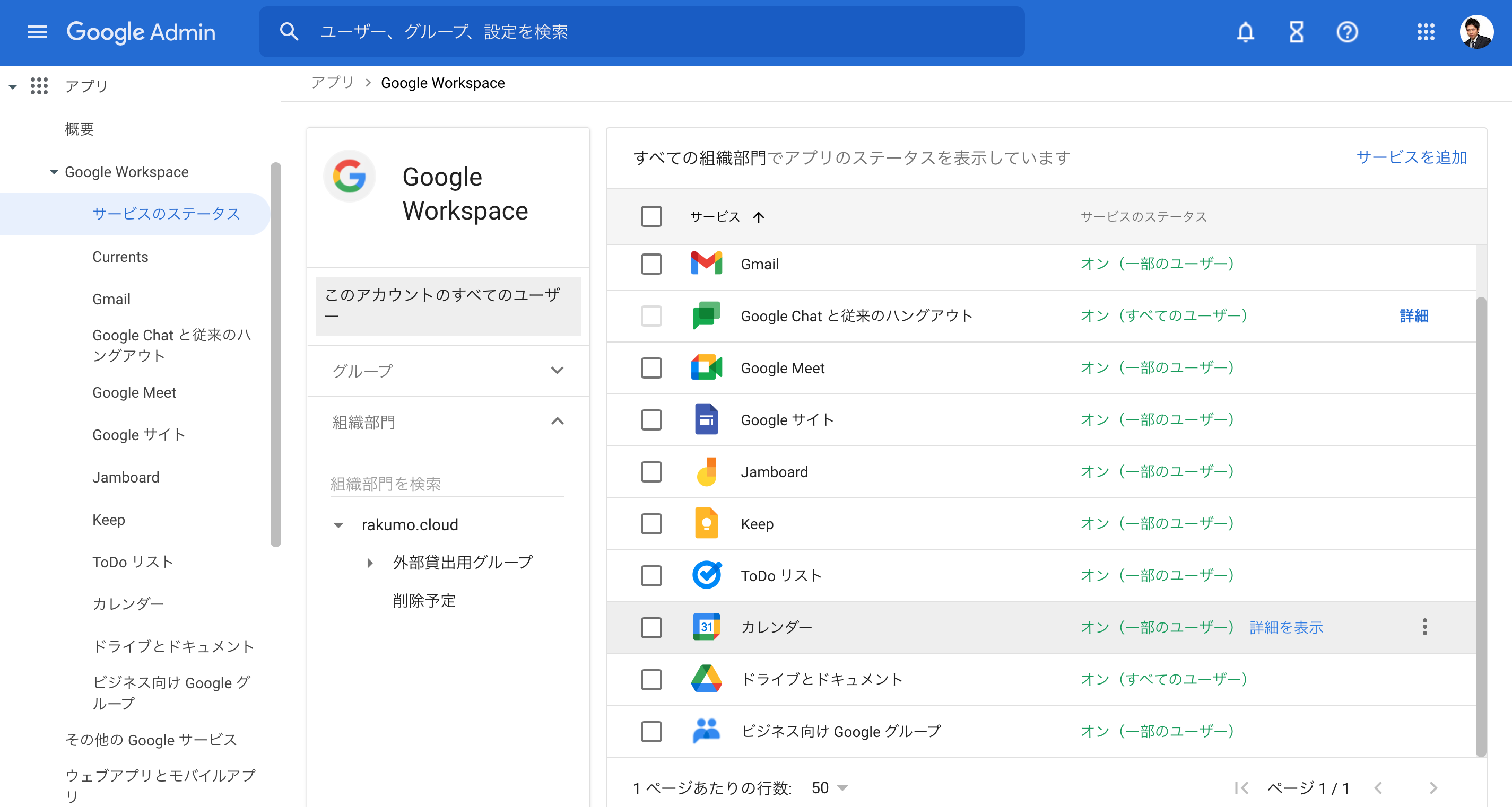Click the left sidebar scrollbar
The width and height of the screenshot is (1512, 807).
275,355
